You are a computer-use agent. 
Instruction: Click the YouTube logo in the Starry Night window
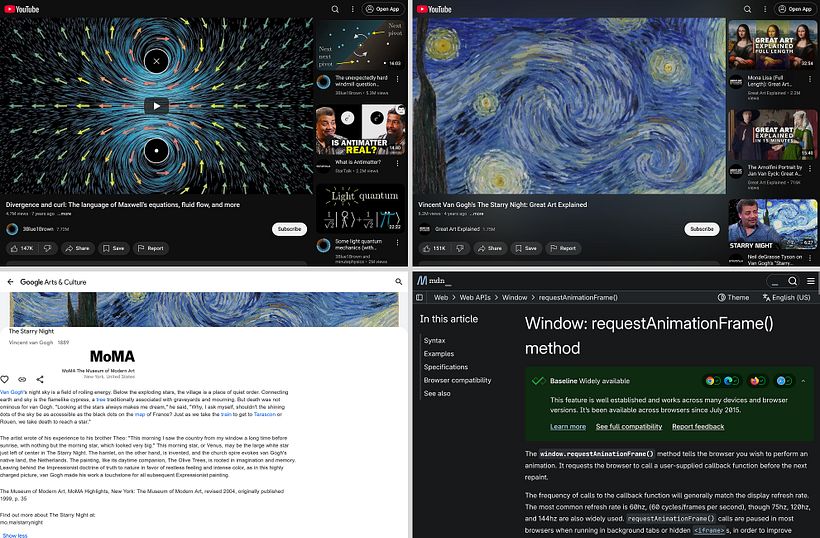pyautogui.click(x=434, y=9)
